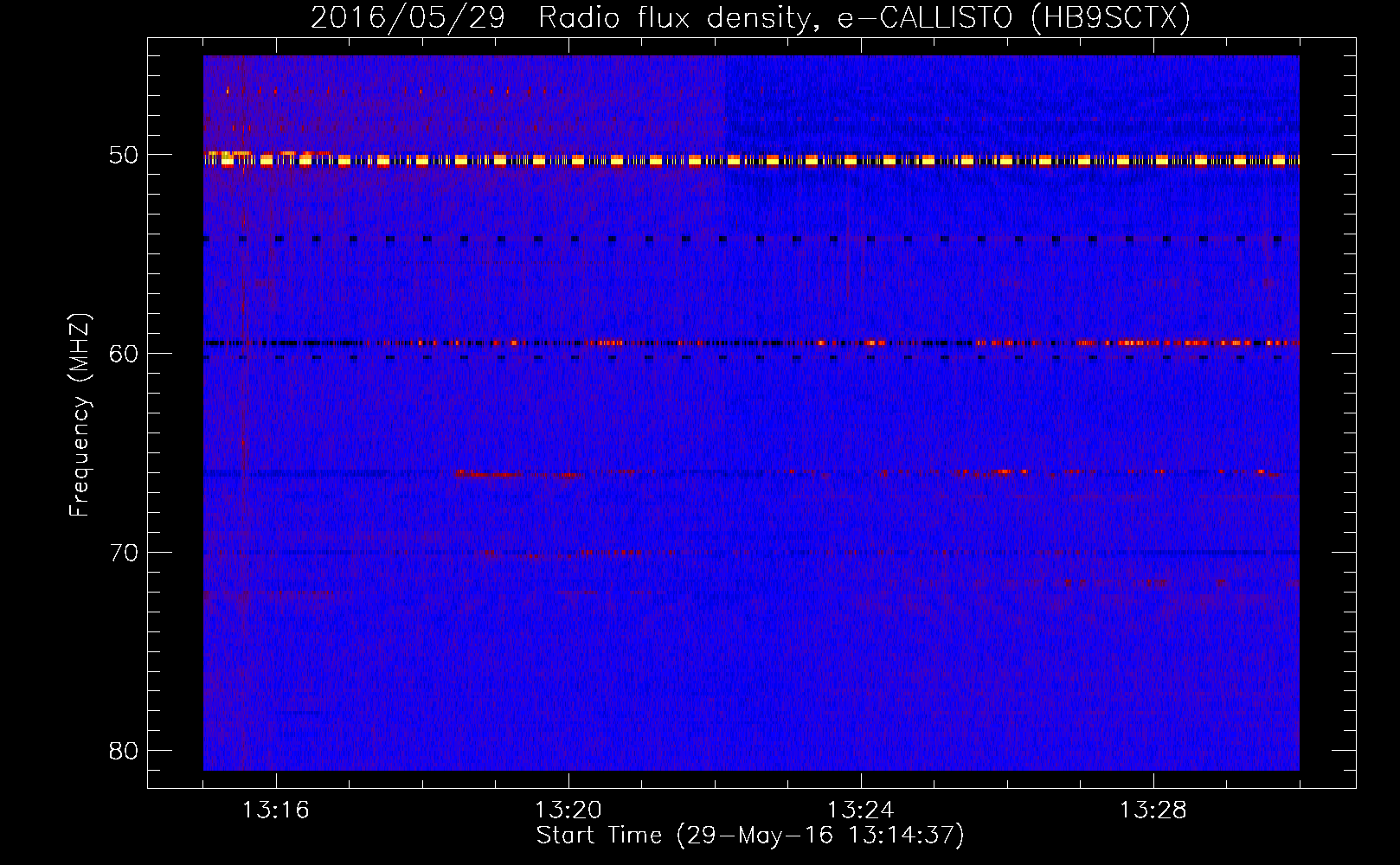Click the plot title "2016/05/29 Radio flux density, e-CALLISTO (HB9SCTX)"
Screen dimensions: 1400x865
point(750,17)
